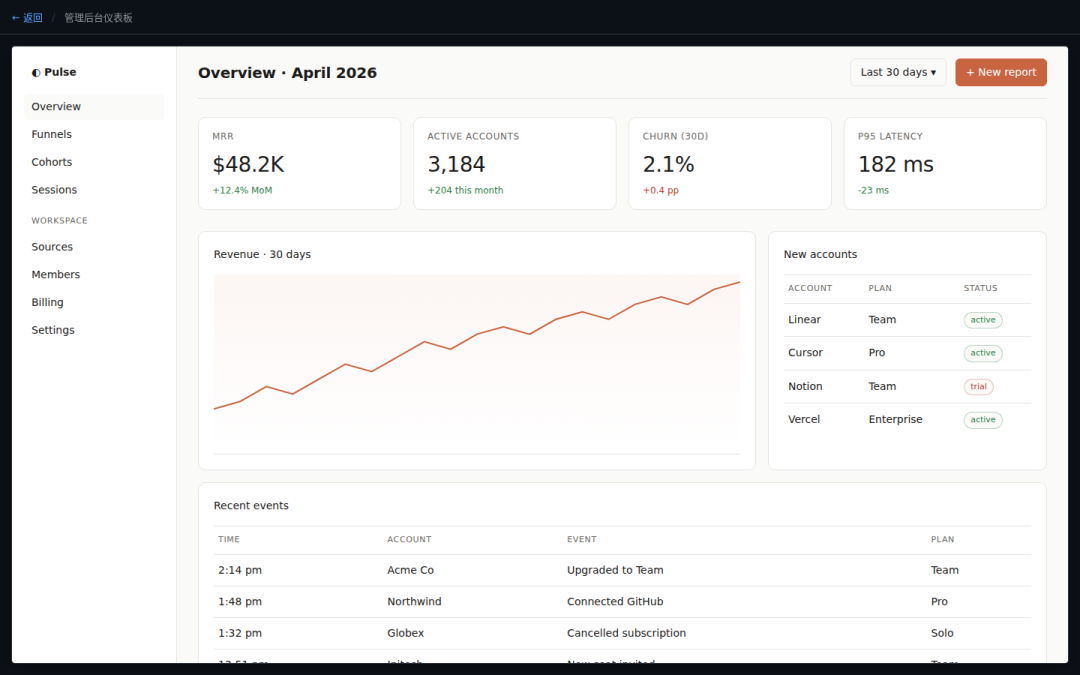The image size is (1080, 675).
Task: Click the Pulse logo icon
Action: [x=36, y=72]
